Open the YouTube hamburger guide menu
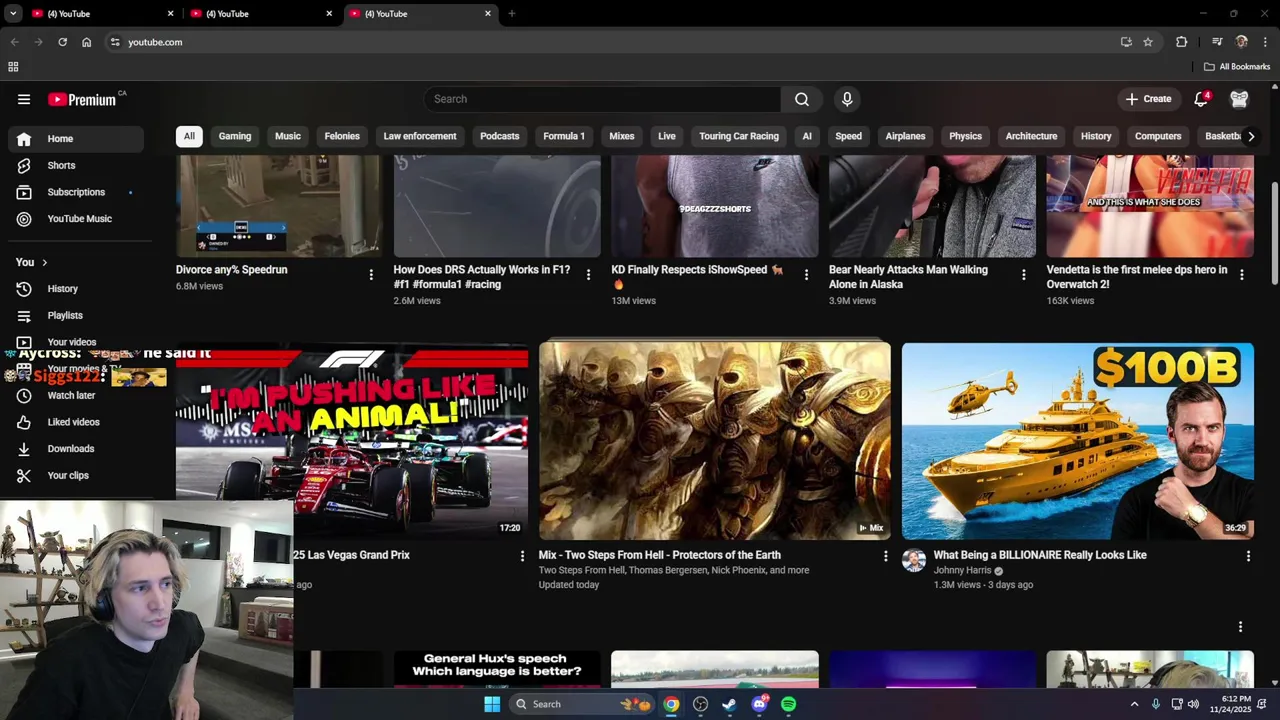The height and width of the screenshot is (720, 1280). click(24, 99)
